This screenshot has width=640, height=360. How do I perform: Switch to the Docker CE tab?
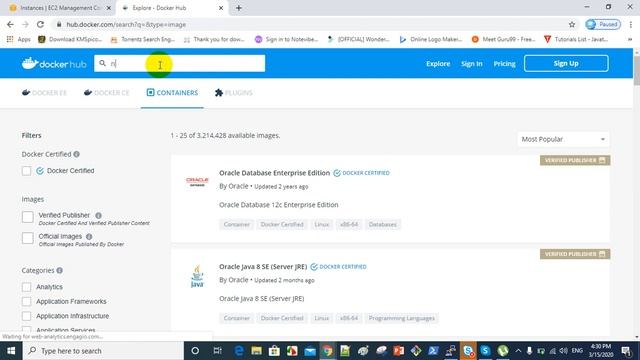(107, 93)
